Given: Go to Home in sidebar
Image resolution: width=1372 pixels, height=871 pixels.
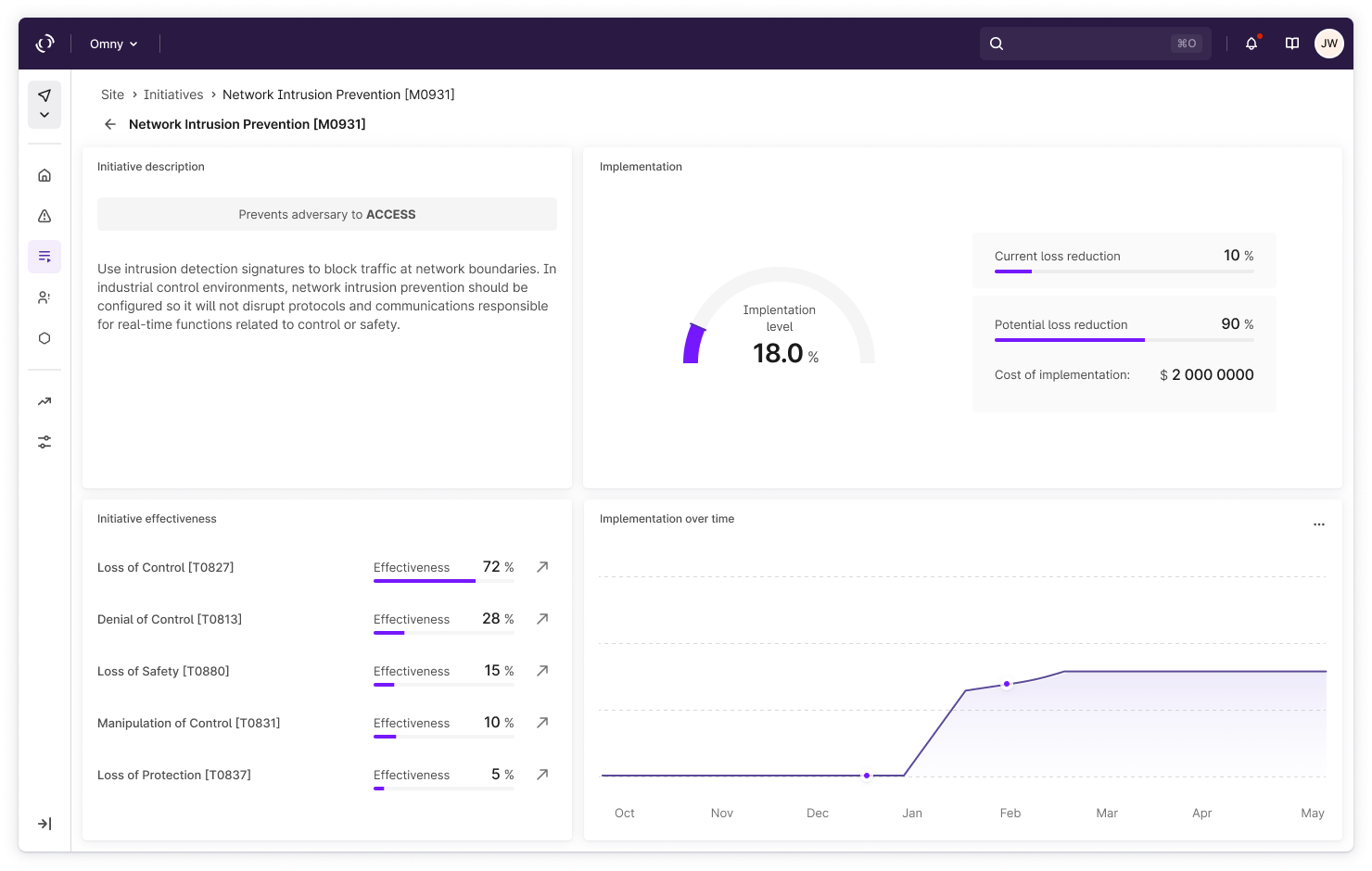Looking at the screenshot, I should pos(44,175).
